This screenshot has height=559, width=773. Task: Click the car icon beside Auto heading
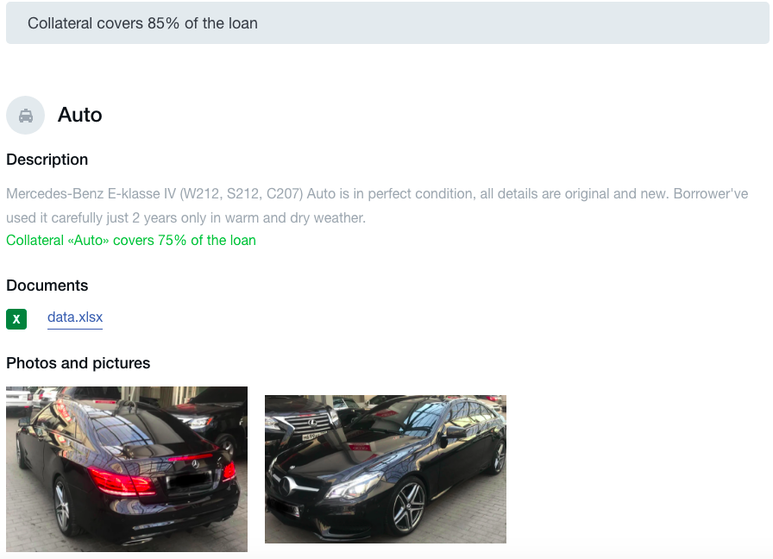pos(26,115)
